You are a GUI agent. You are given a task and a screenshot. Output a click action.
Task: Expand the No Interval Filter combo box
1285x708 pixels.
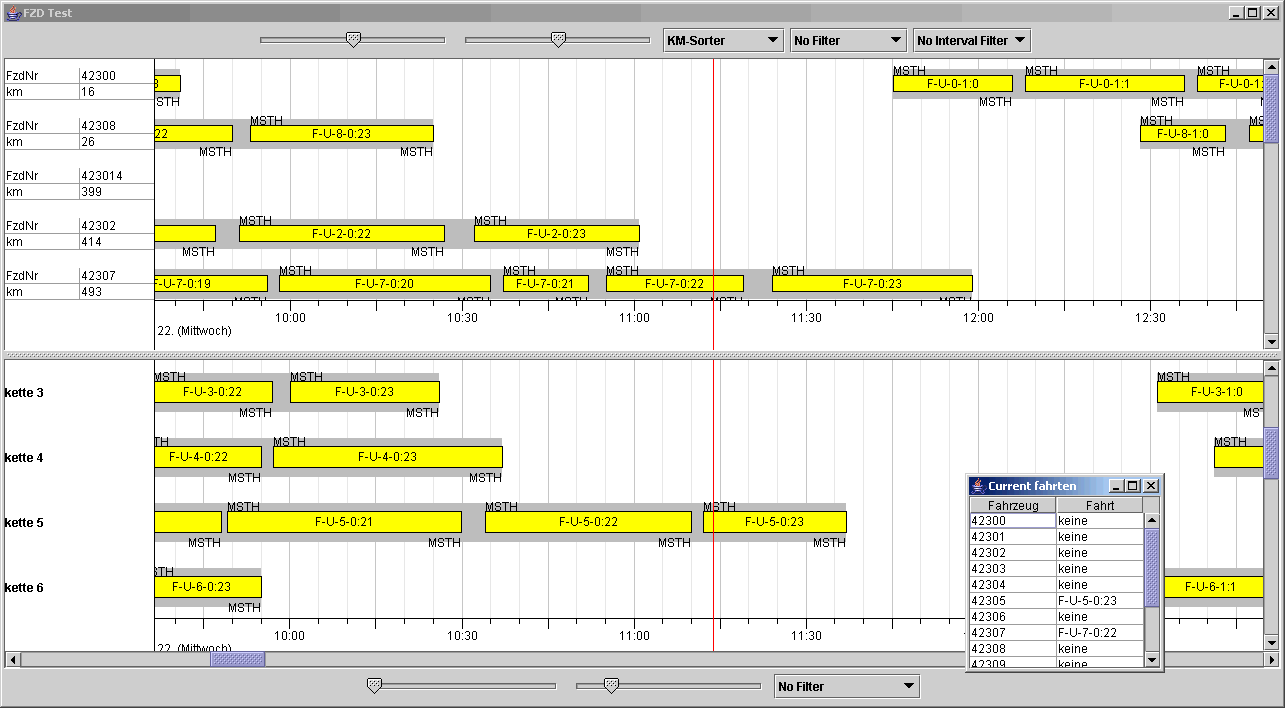pos(971,41)
